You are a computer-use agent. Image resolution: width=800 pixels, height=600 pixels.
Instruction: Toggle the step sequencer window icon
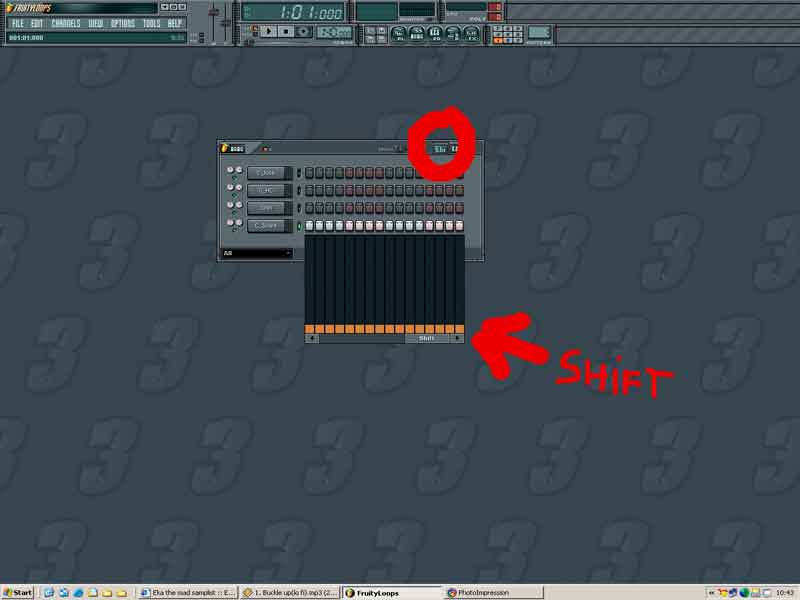pyautogui.click(x=417, y=34)
